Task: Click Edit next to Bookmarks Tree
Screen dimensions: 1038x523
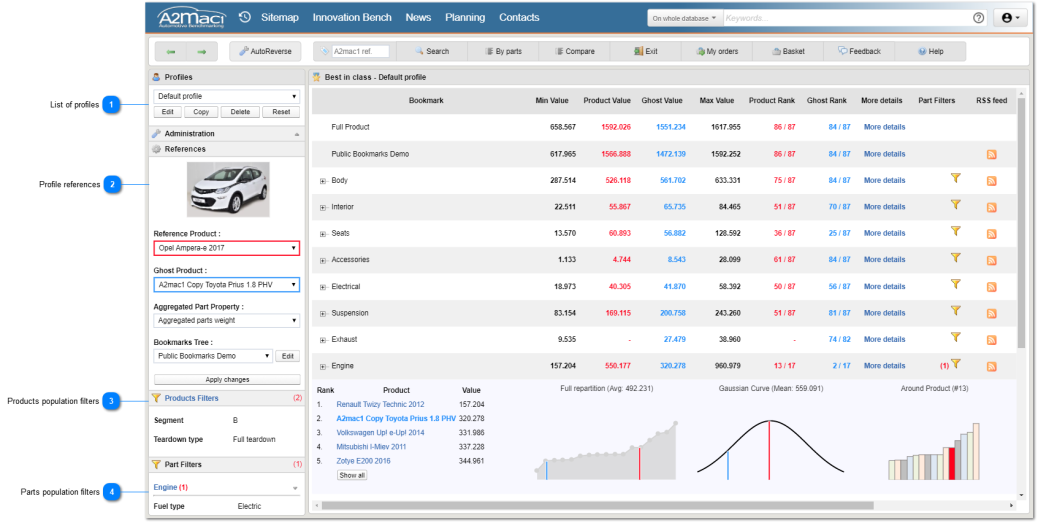Action: pyautogui.click(x=288, y=356)
